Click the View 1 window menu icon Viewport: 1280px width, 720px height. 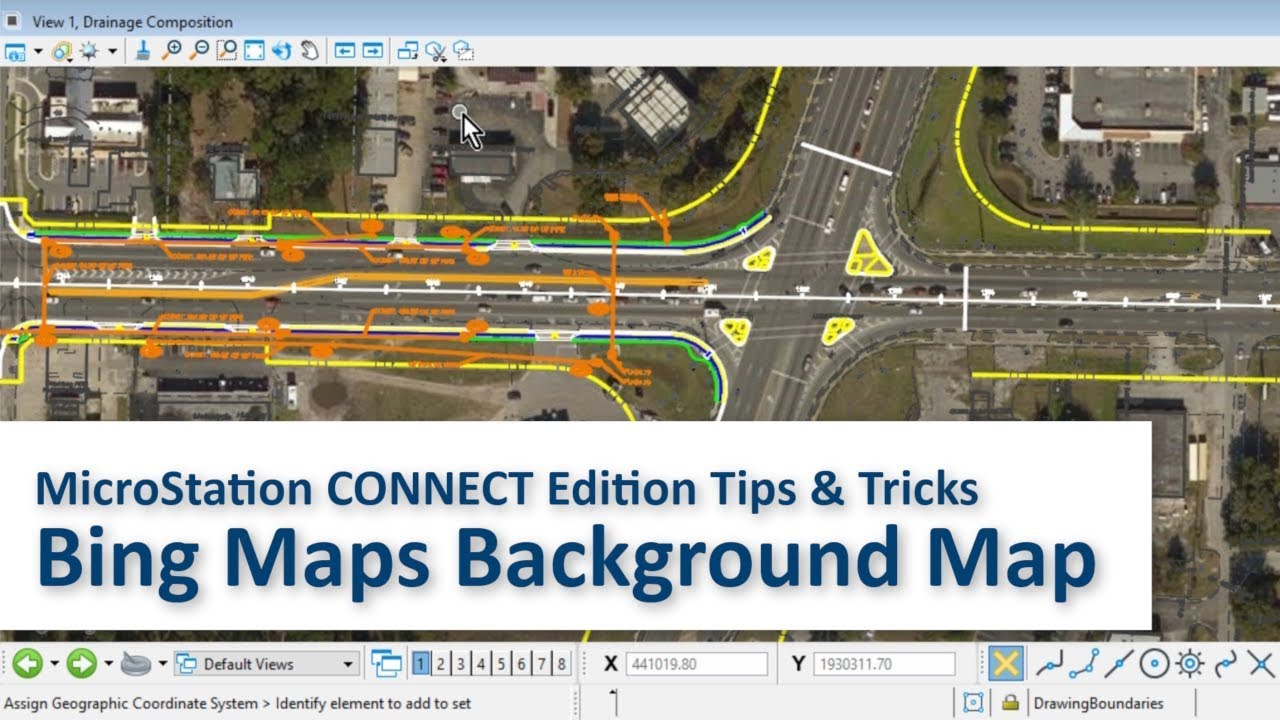pyautogui.click(x=12, y=21)
